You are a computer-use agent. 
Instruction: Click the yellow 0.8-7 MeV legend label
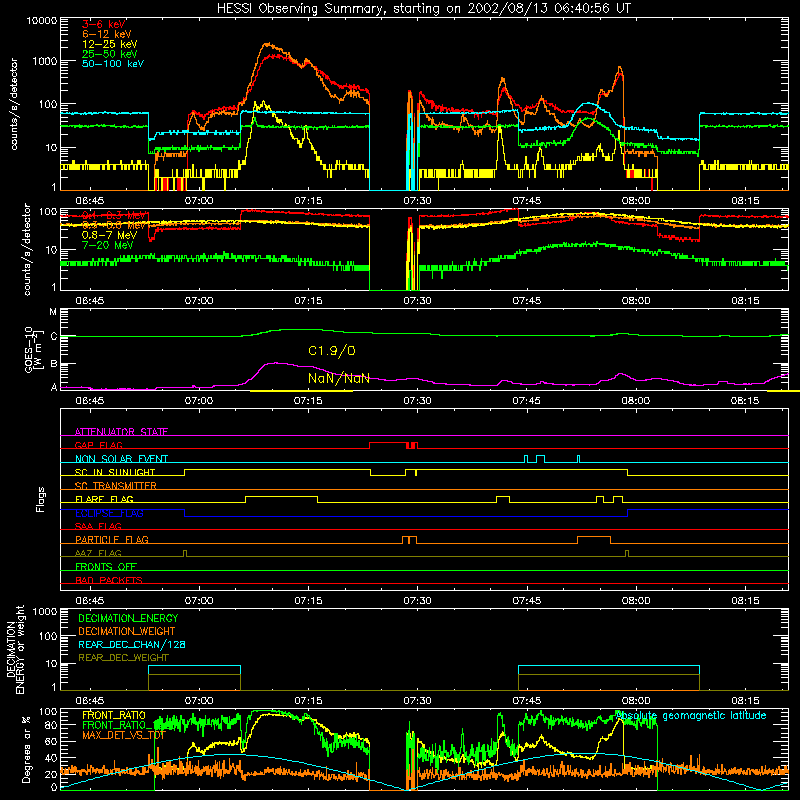pos(109,235)
